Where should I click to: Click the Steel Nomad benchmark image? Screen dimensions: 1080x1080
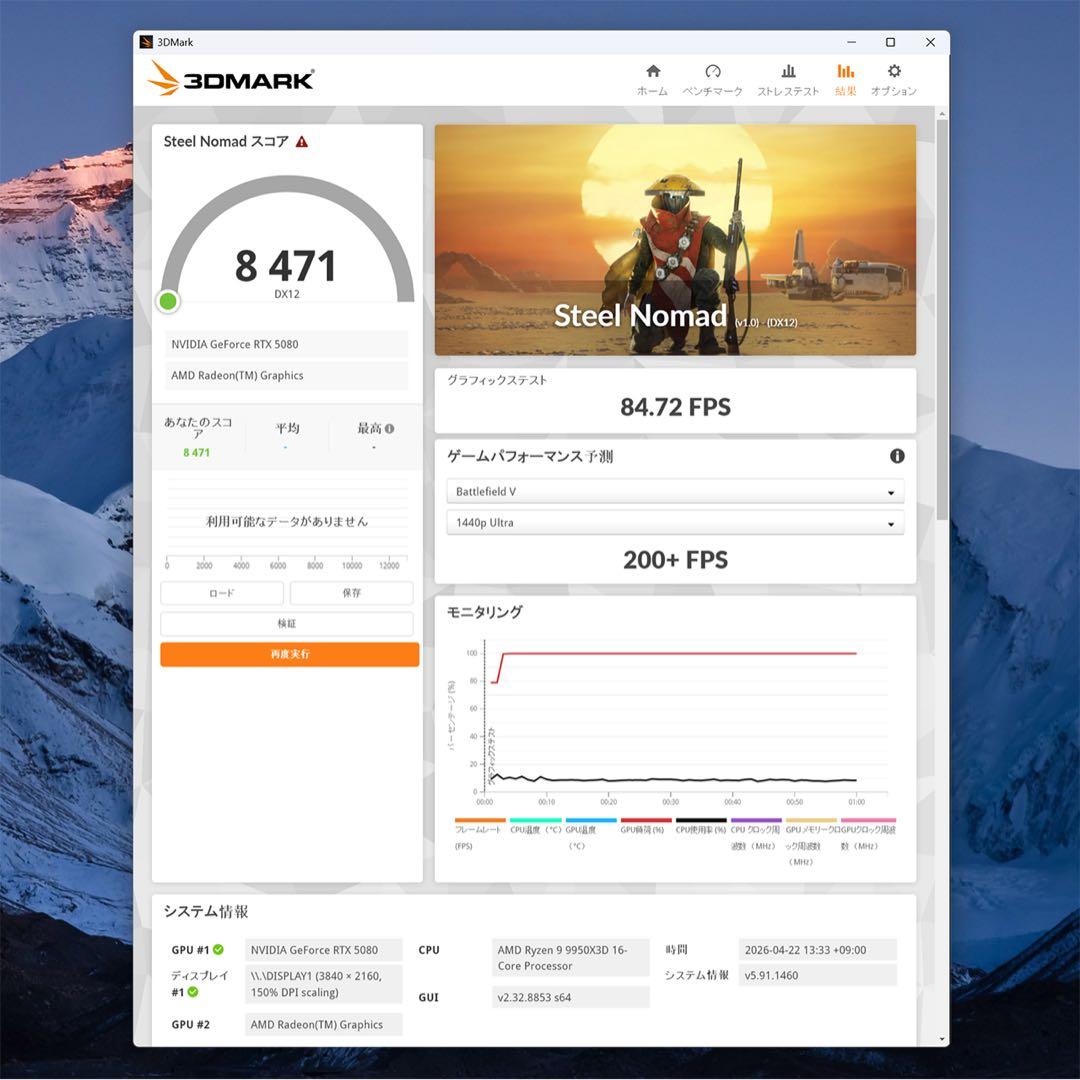(675, 240)
